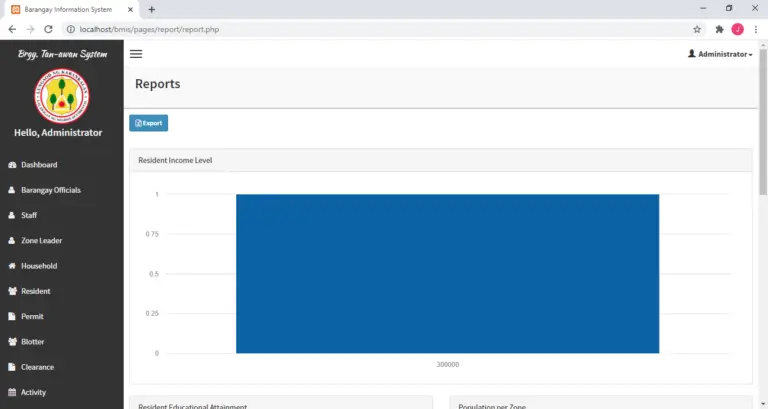768x409 pixels.
Task: Bookmark this page with star icon
Action: [x=697, y=29]
